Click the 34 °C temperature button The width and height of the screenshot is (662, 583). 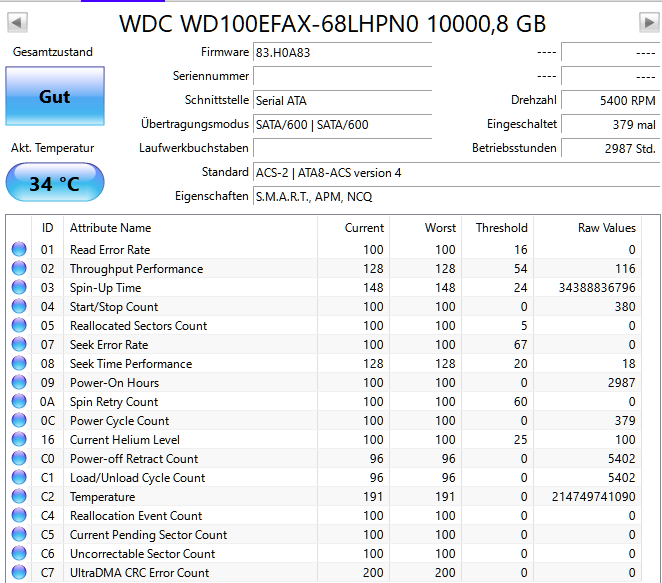click(55, 183)
